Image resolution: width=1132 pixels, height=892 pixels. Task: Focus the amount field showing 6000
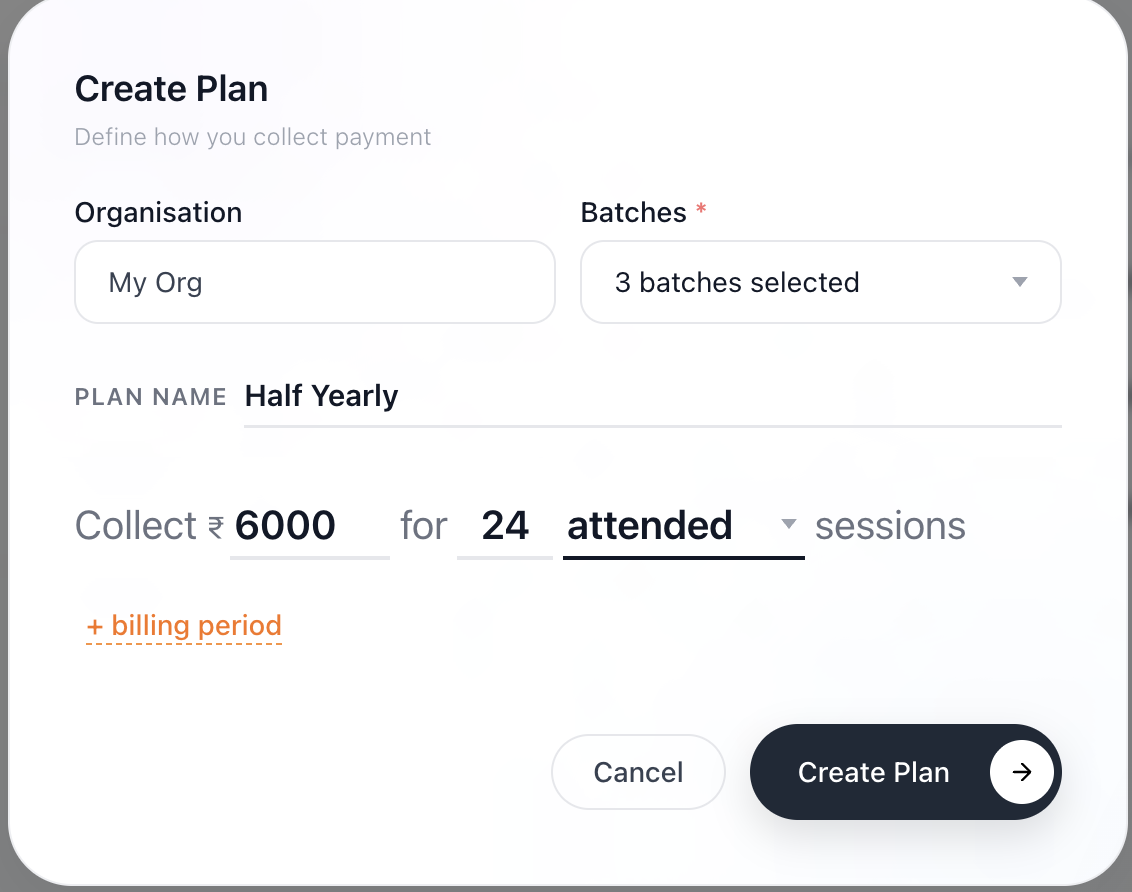click(x=310, y=526)
